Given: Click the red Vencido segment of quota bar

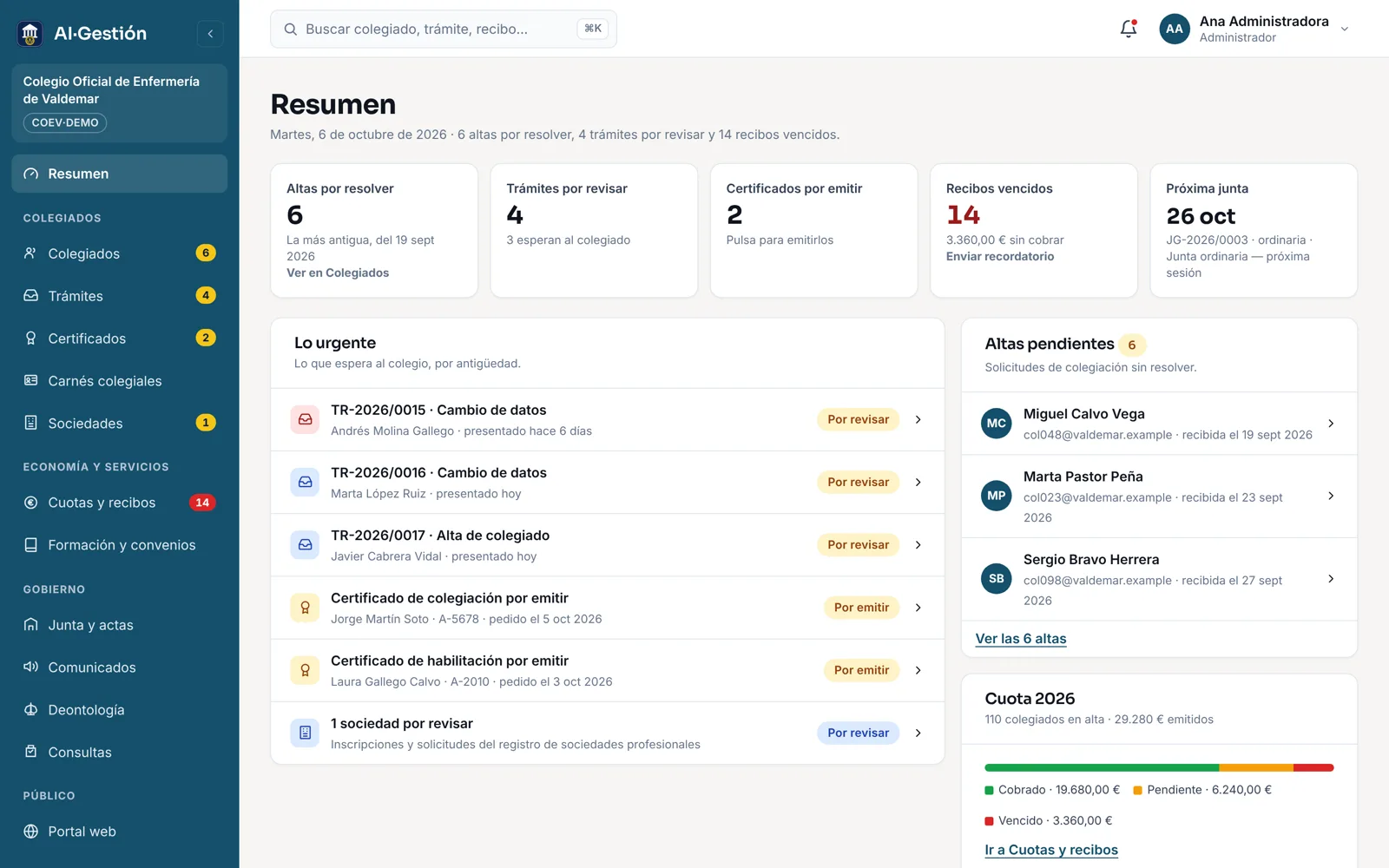Looking at the screenshot, I should tap(1313, 768).
